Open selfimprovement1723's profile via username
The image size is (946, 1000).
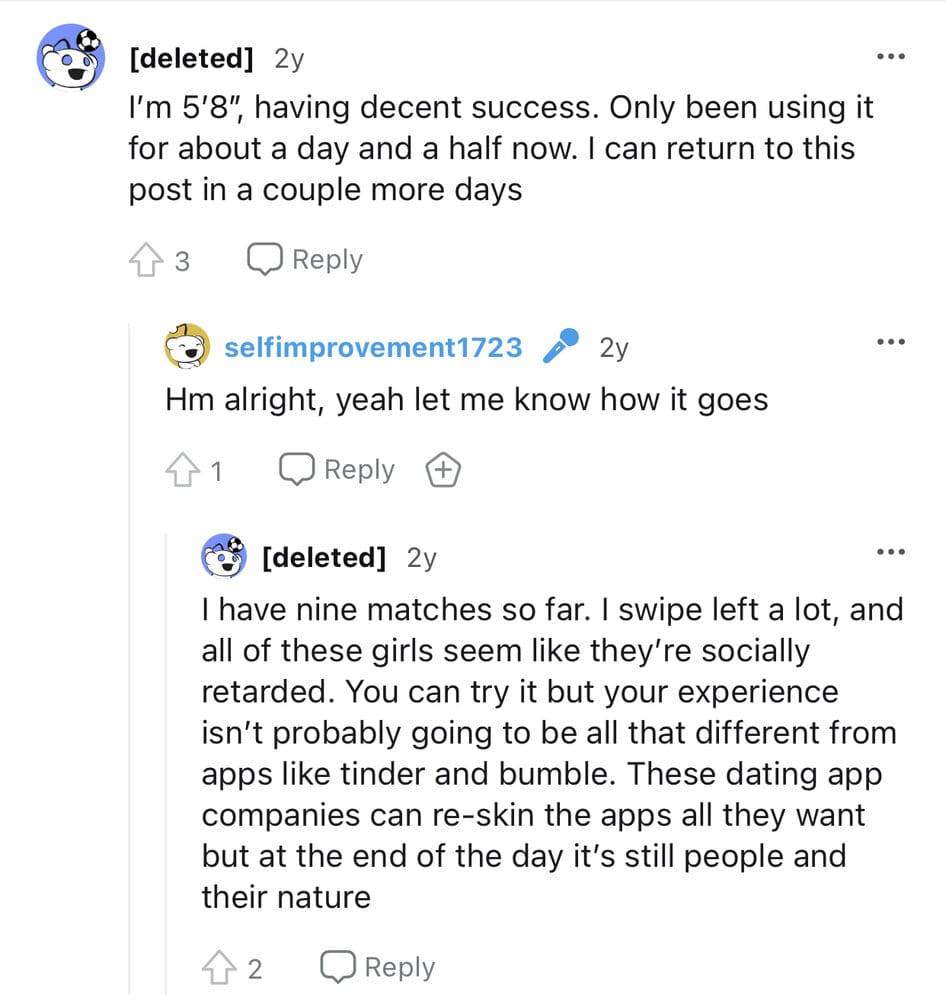373,348
